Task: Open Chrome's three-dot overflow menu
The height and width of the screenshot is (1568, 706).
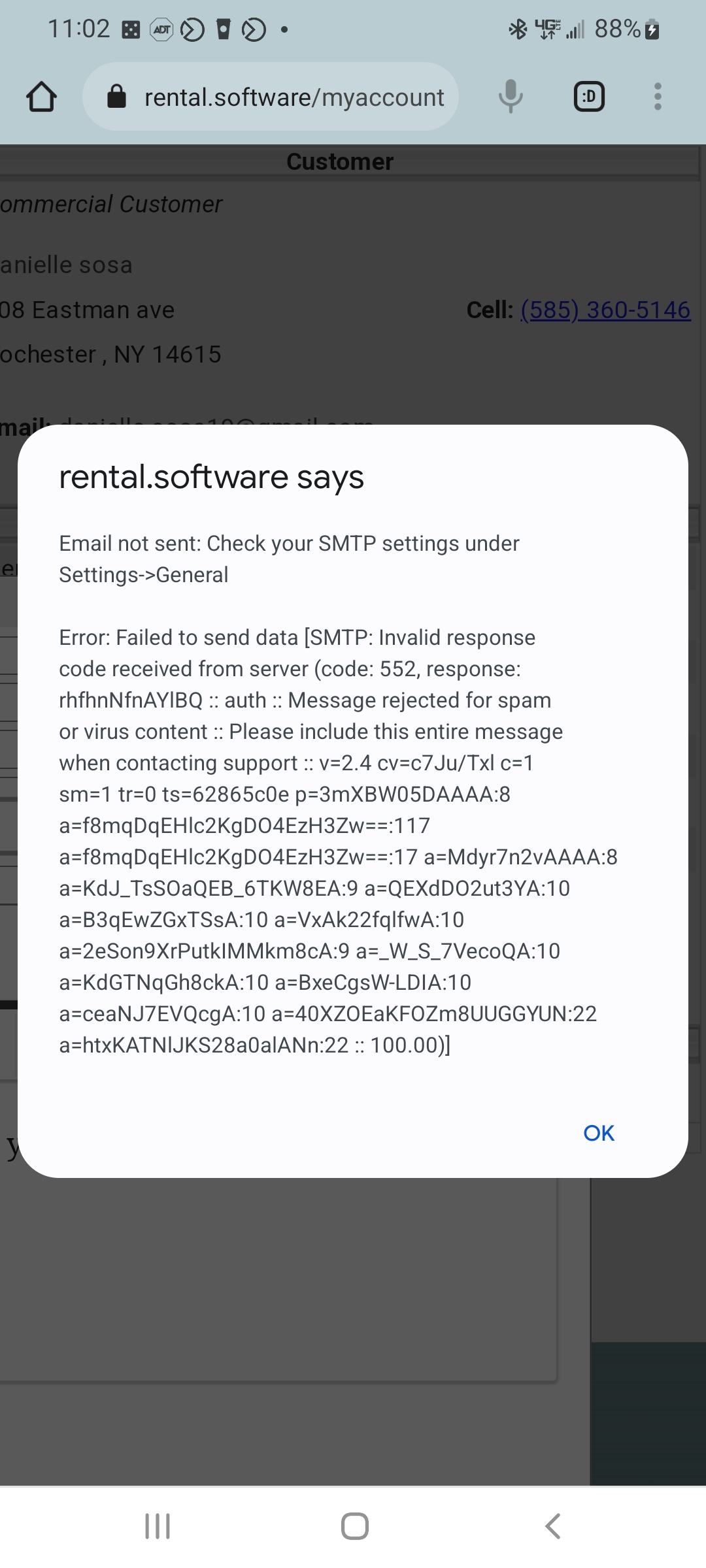Action: coord(658,97)
